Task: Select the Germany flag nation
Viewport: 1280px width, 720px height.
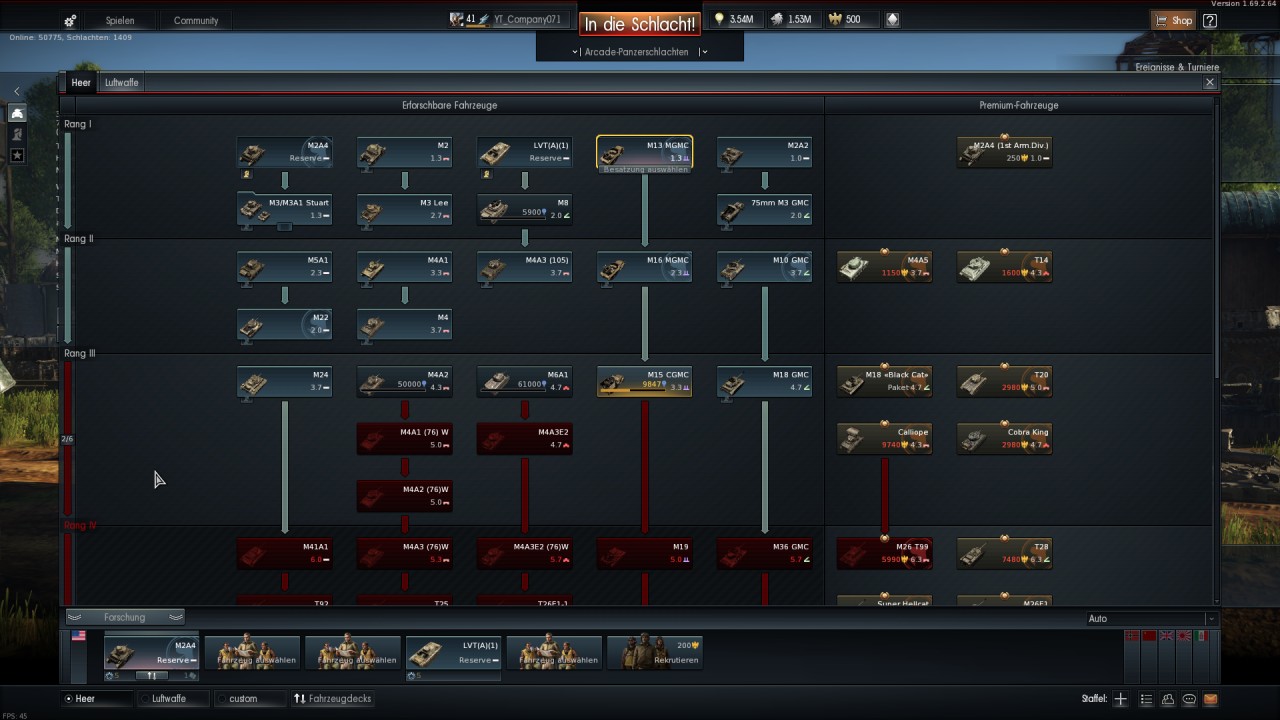Action: pyautogui.click(x=1132, y=636)
